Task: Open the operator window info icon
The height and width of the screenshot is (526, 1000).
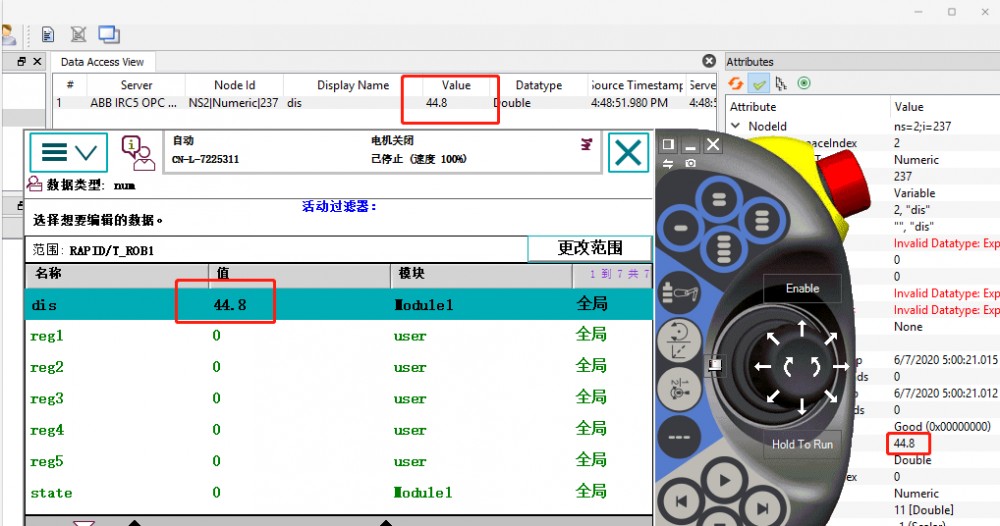Action: pyautogui.click(x=138, y=152)
